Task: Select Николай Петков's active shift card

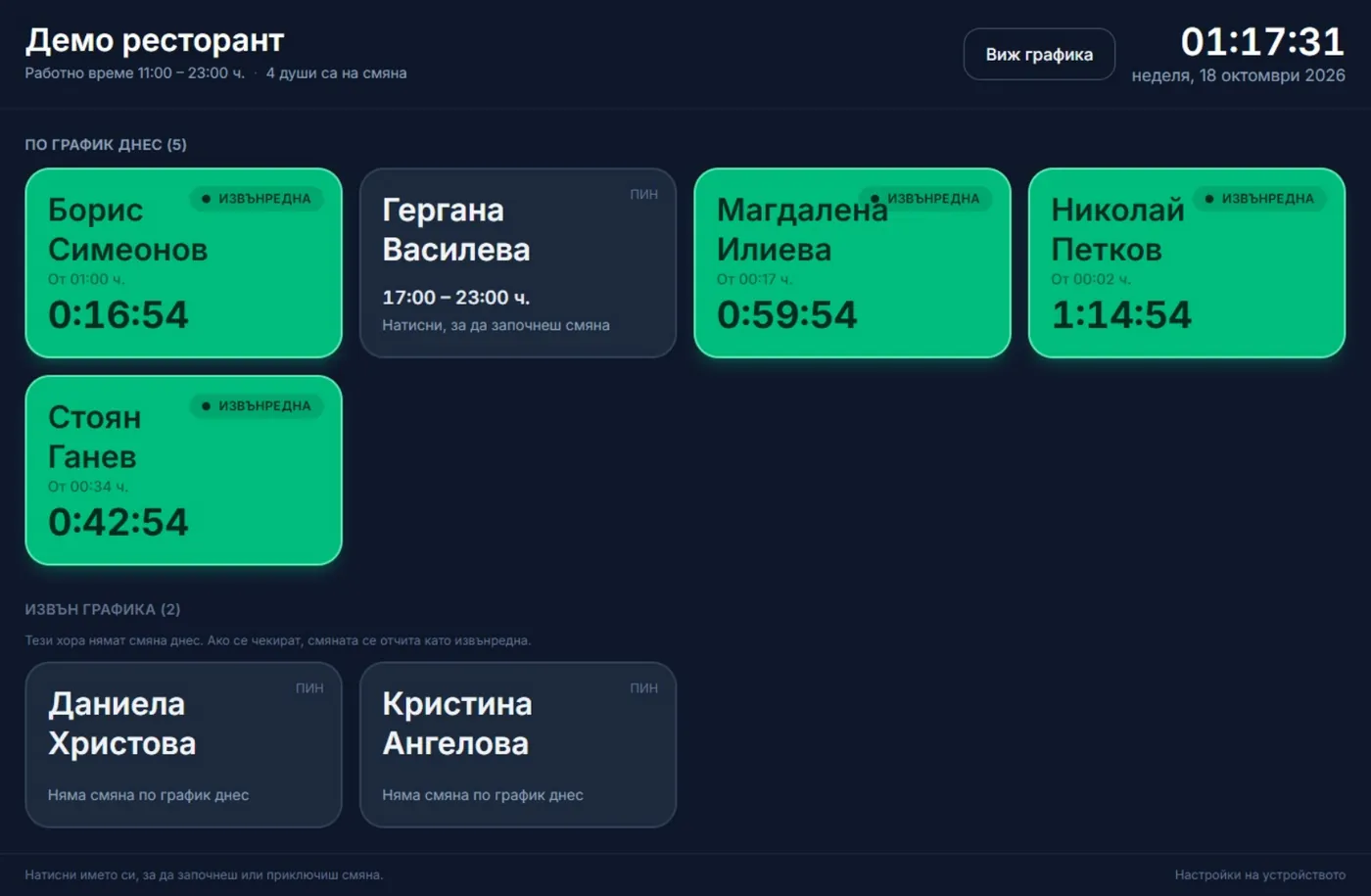Action: point(1187,262)
